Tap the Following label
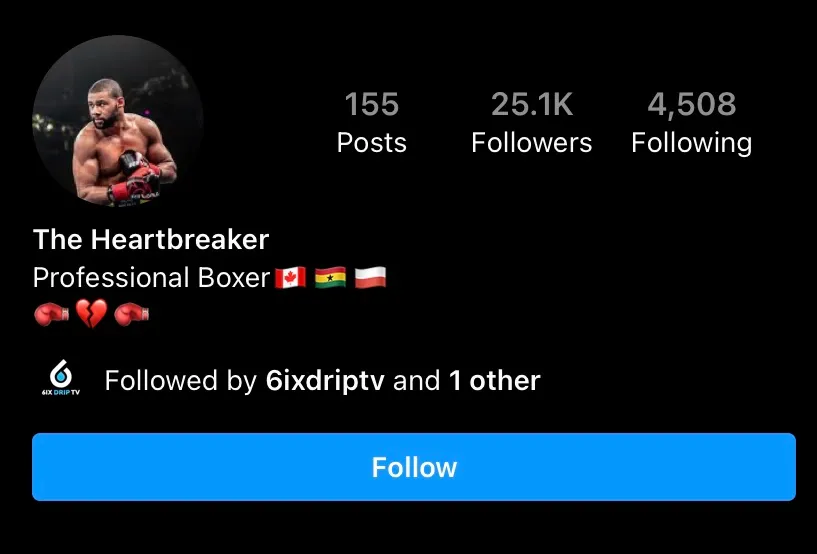The width and height of the screenshot is (817, 554). 691,144
